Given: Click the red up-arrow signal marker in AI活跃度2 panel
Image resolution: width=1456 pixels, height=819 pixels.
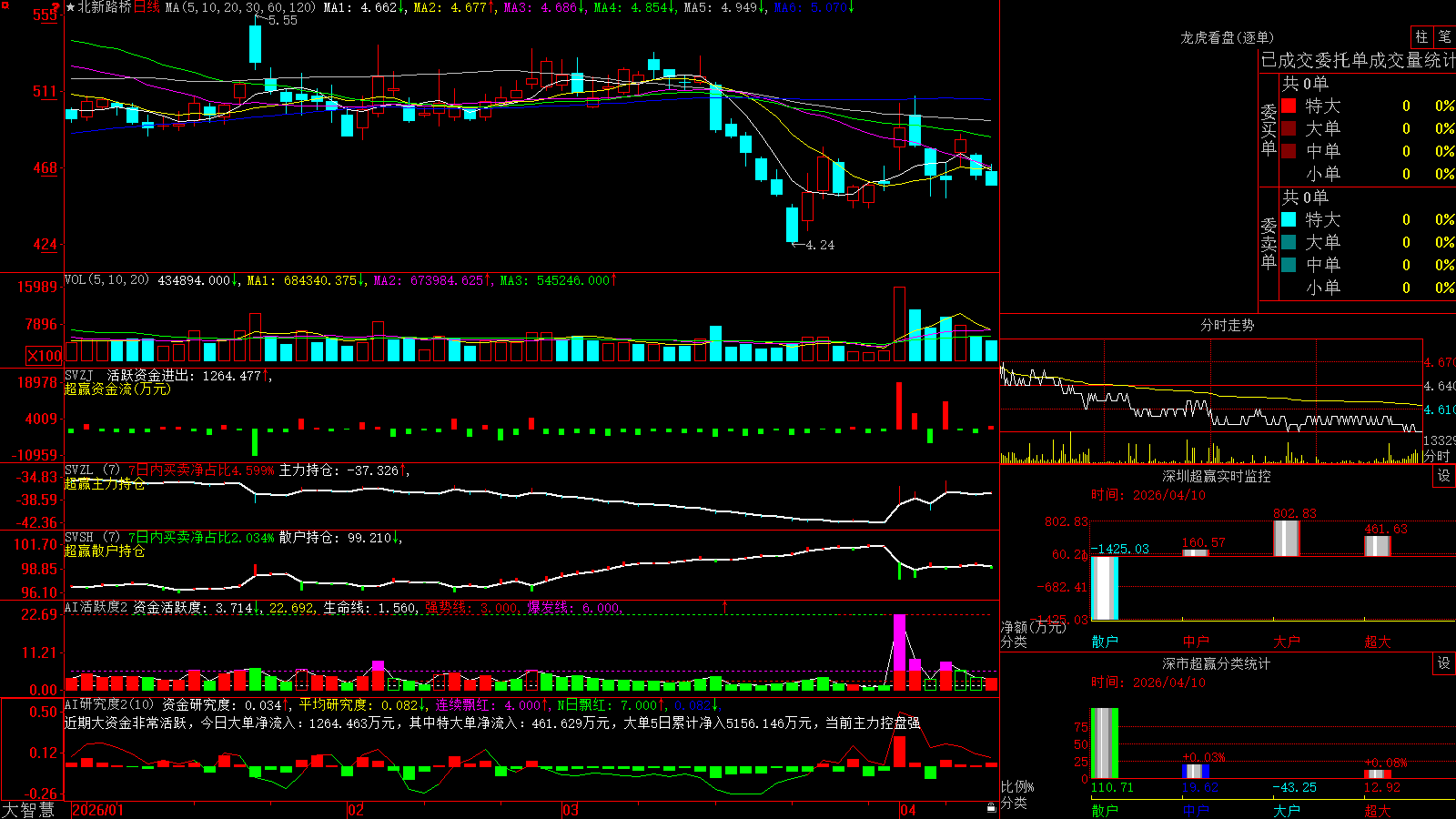Looking at the screenshot, I should (x=725, y=606).
